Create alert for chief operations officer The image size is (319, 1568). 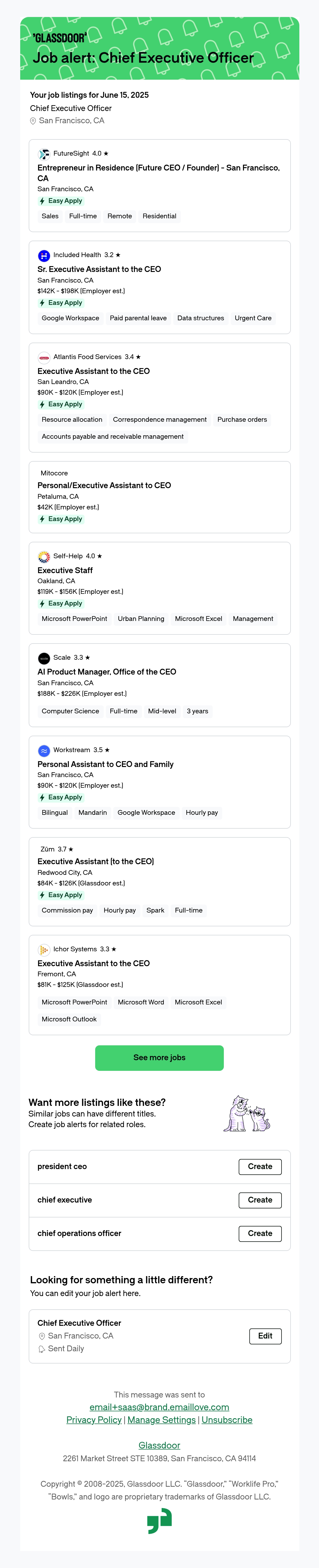(x=260, y=1234)
